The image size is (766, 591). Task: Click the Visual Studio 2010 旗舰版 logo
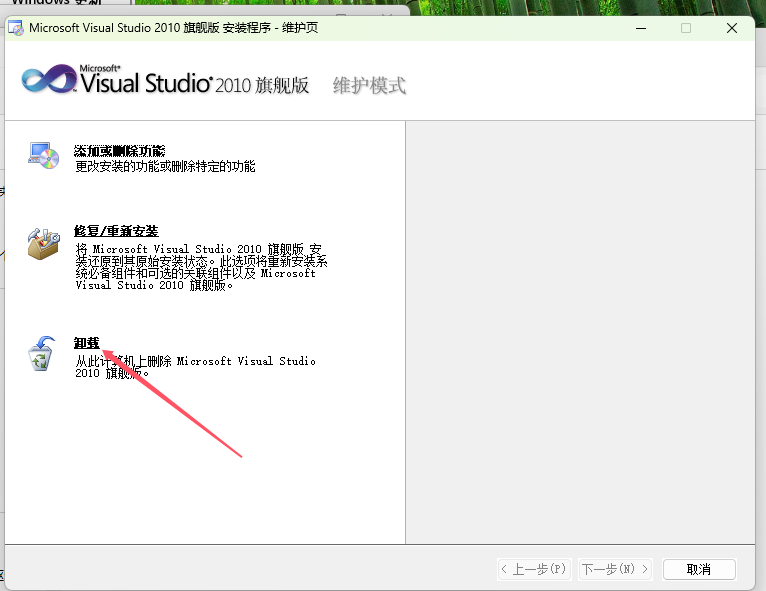point(165,80)
